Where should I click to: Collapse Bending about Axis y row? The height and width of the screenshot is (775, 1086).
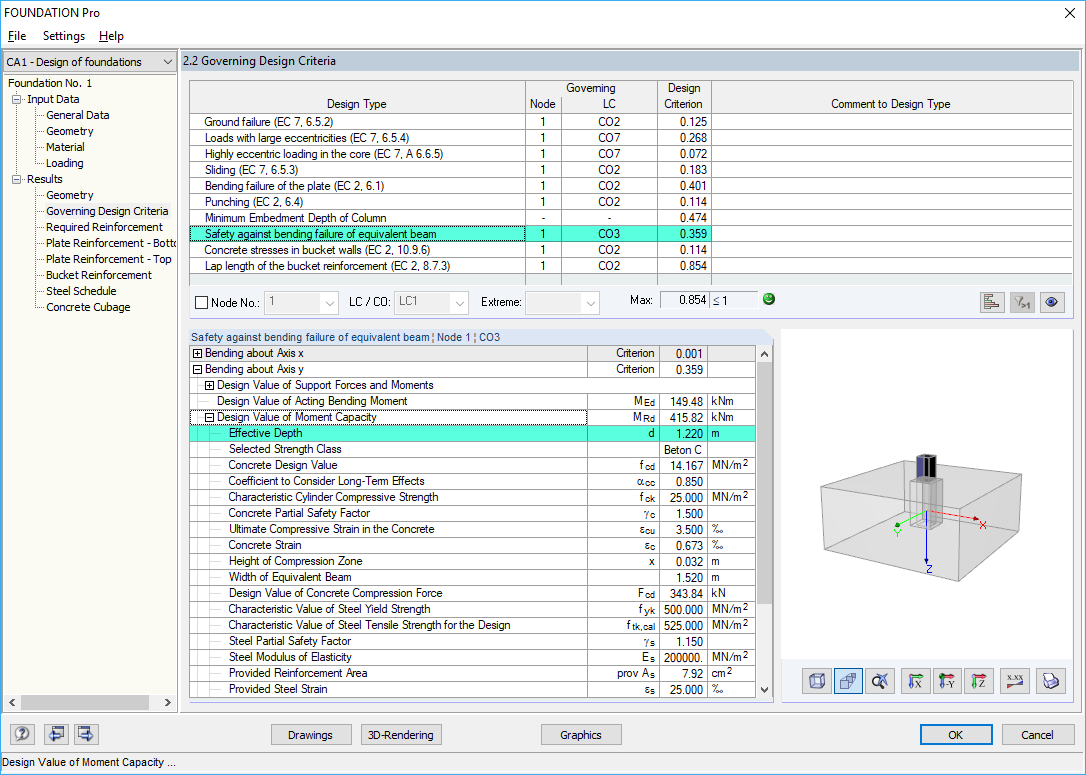tap(197, 369)
